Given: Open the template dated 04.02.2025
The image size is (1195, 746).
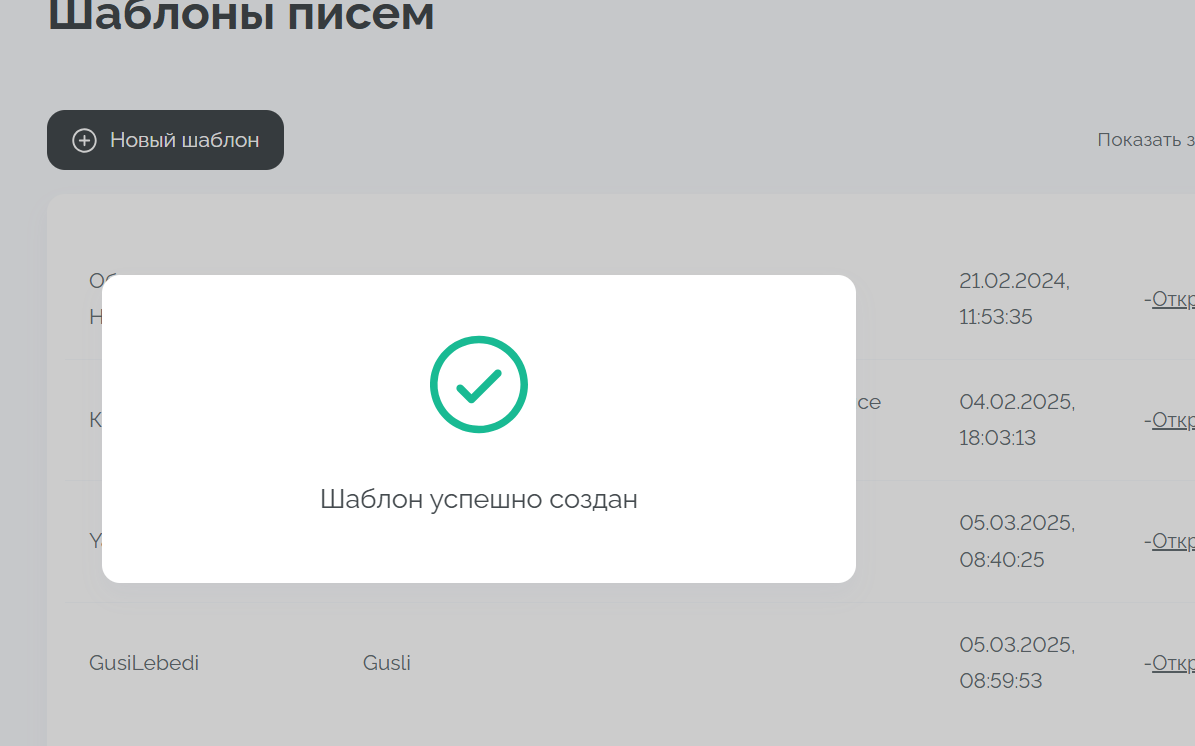Looking at the screenshot, I should tap(1173, 420).
